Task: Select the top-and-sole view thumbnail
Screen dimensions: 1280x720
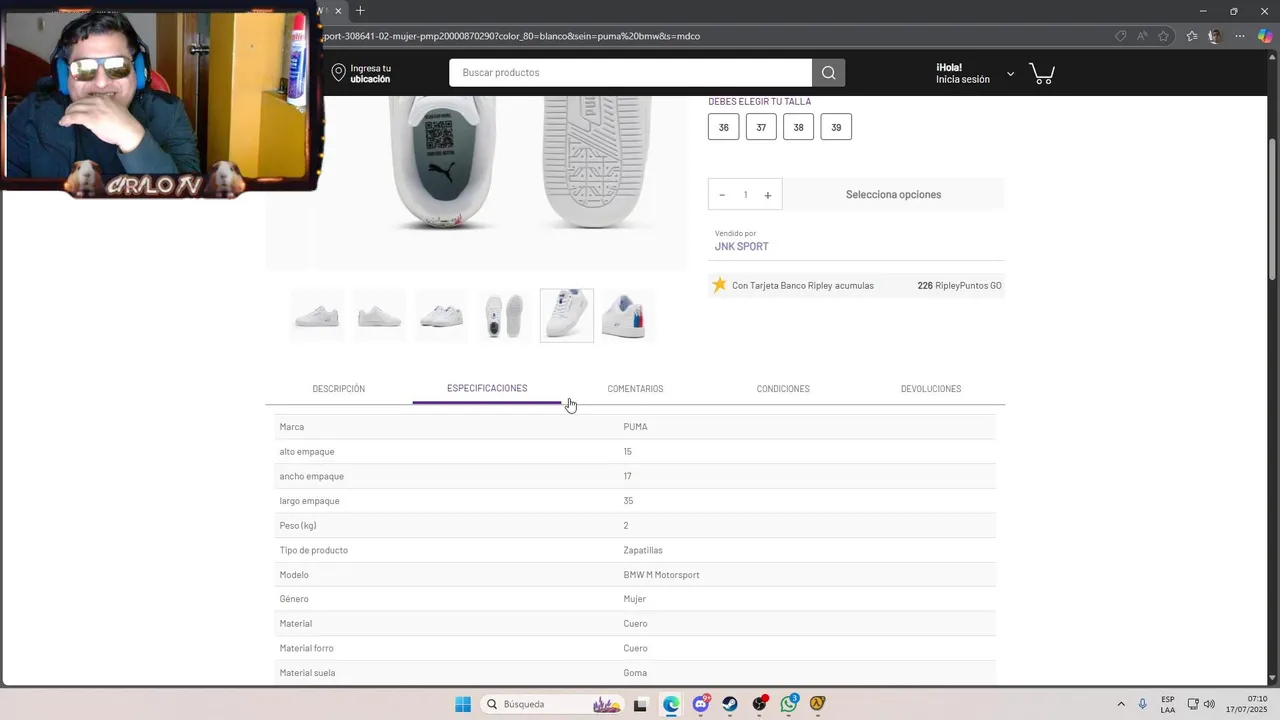Action: pyautogui.click(x=503, y=315)
